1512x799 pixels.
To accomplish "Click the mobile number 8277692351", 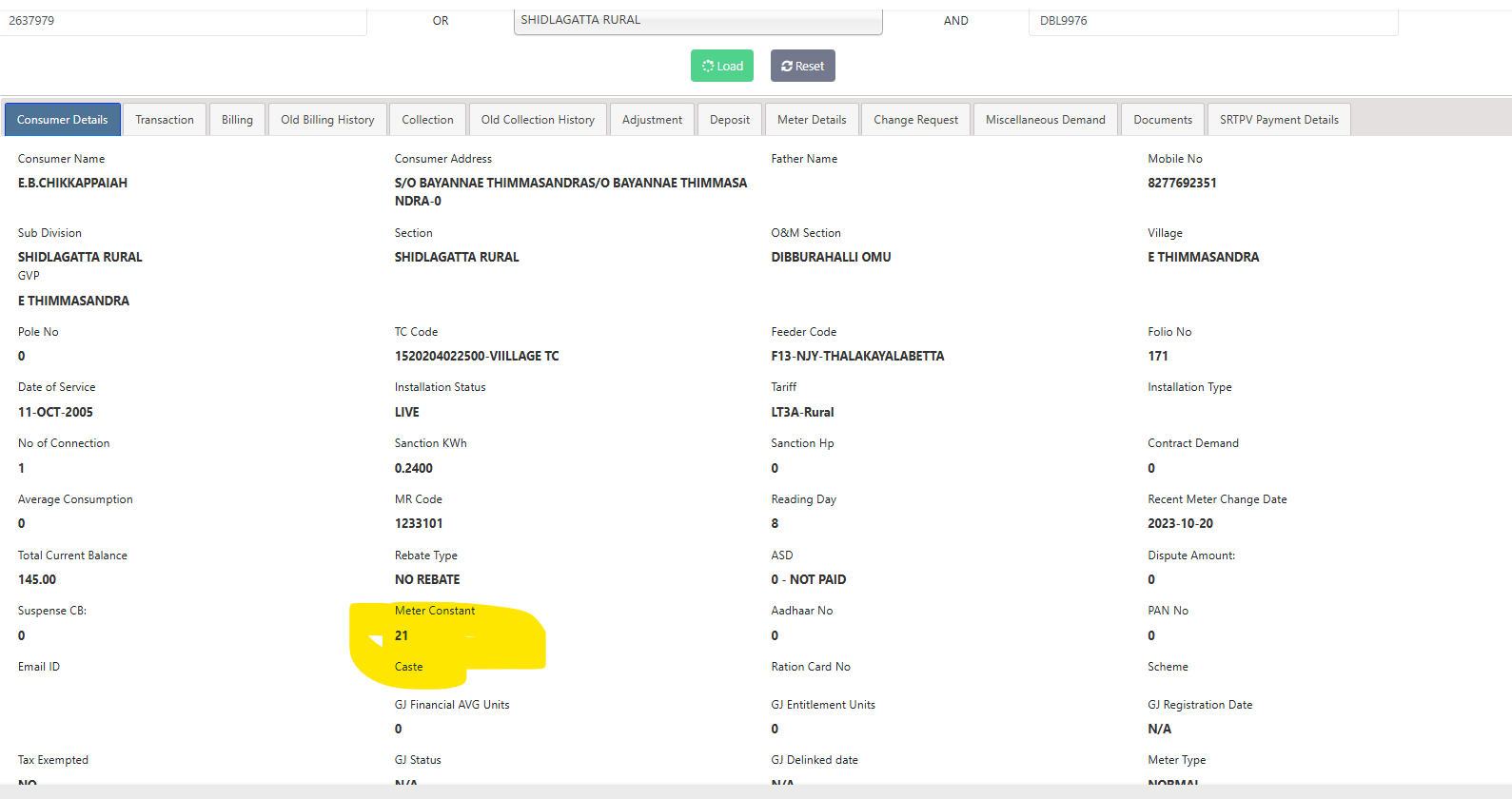I will (x=1182, y=183).
